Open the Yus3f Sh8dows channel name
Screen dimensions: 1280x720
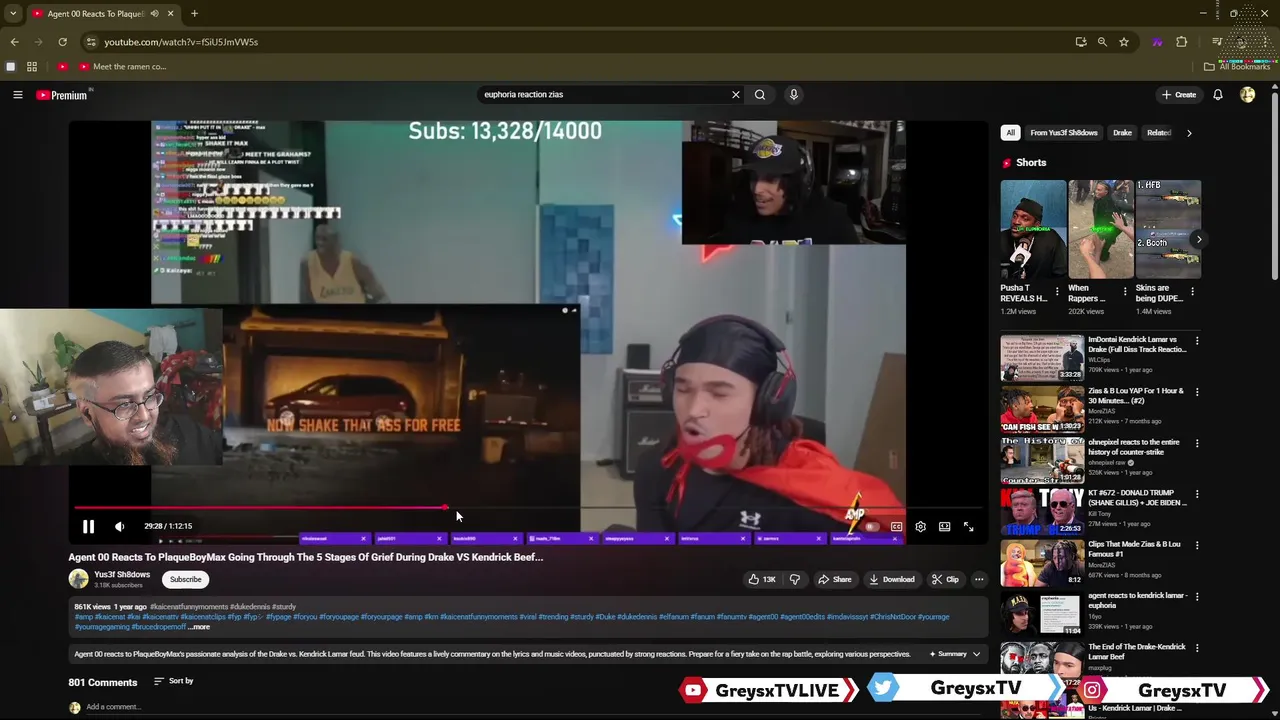pos(122,575)
